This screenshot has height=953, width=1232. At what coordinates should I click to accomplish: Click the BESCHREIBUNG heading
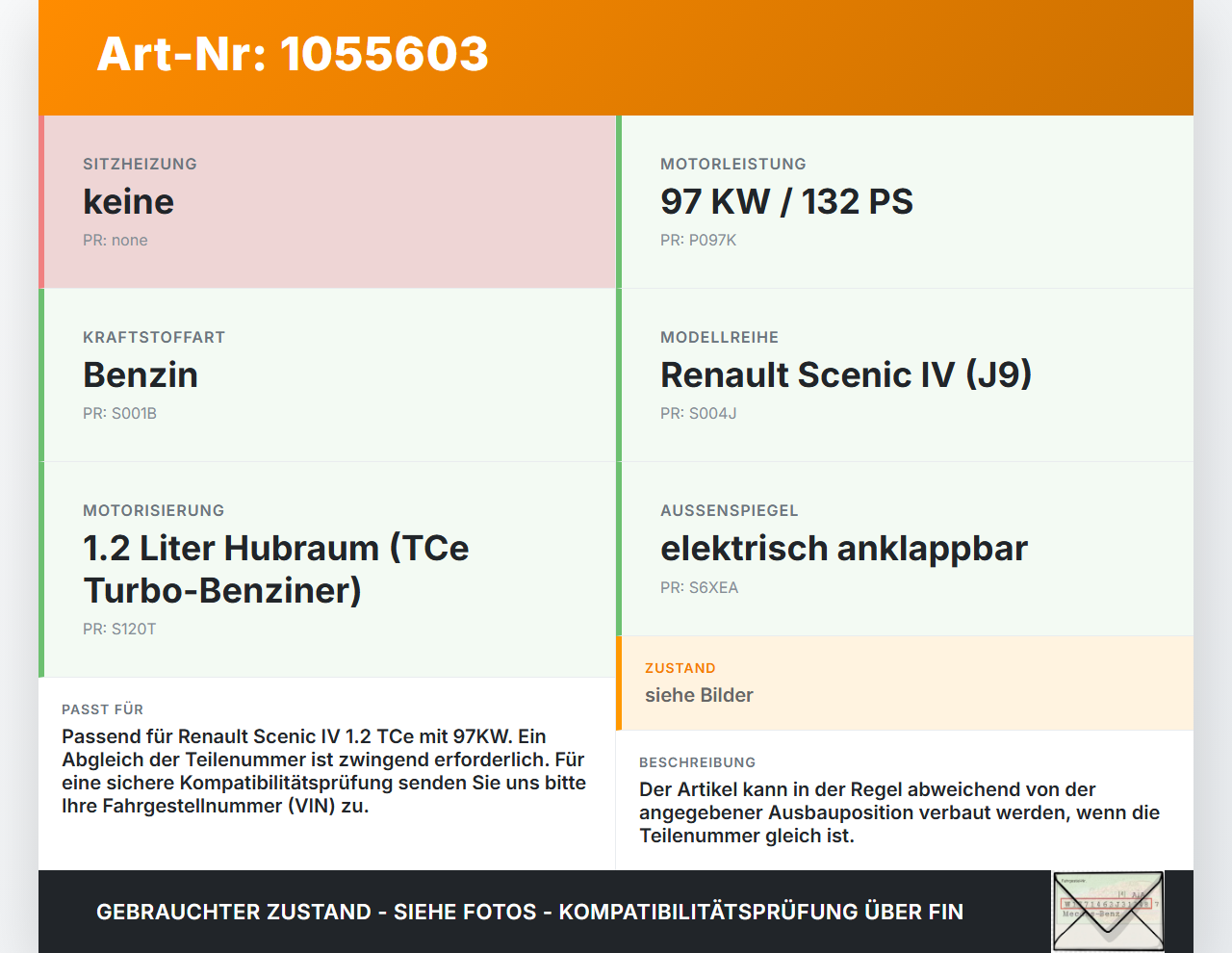pos(697,762)
